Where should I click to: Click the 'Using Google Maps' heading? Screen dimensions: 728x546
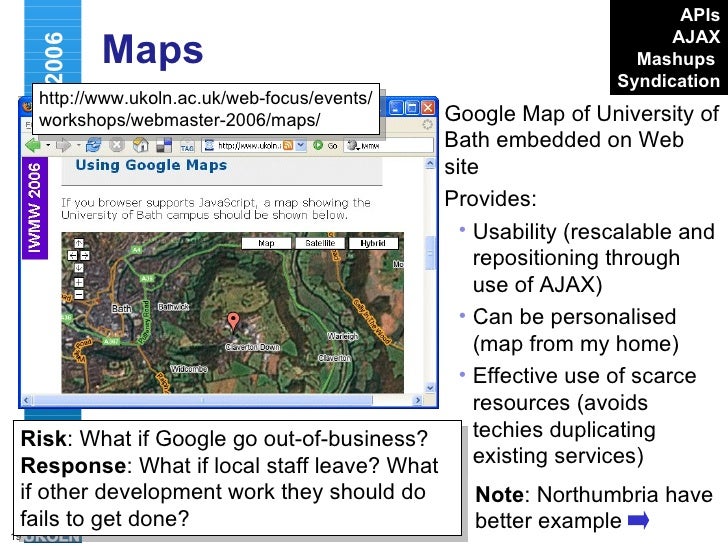(x=151, y=165)
